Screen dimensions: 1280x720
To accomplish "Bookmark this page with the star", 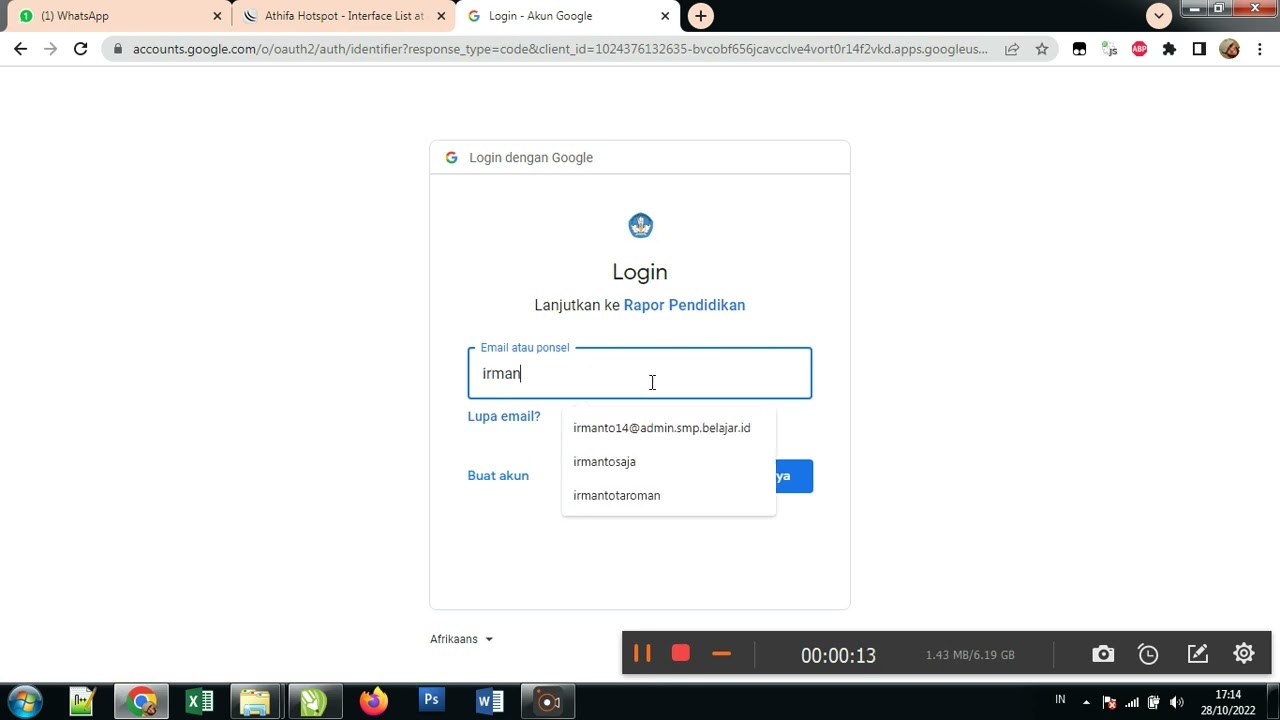I will point(1042,48).
